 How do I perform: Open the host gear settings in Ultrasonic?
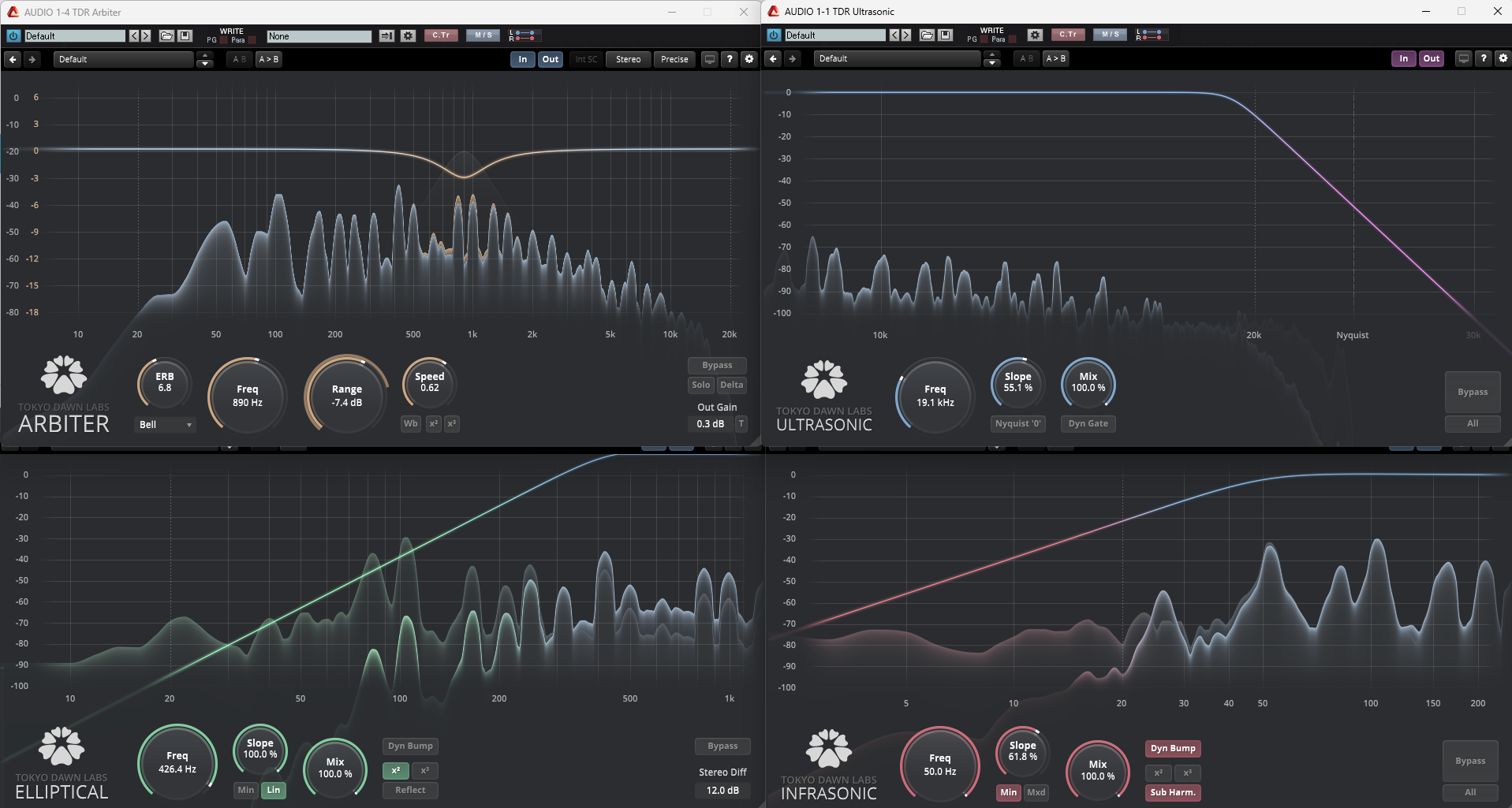[x=1036, y=35]
